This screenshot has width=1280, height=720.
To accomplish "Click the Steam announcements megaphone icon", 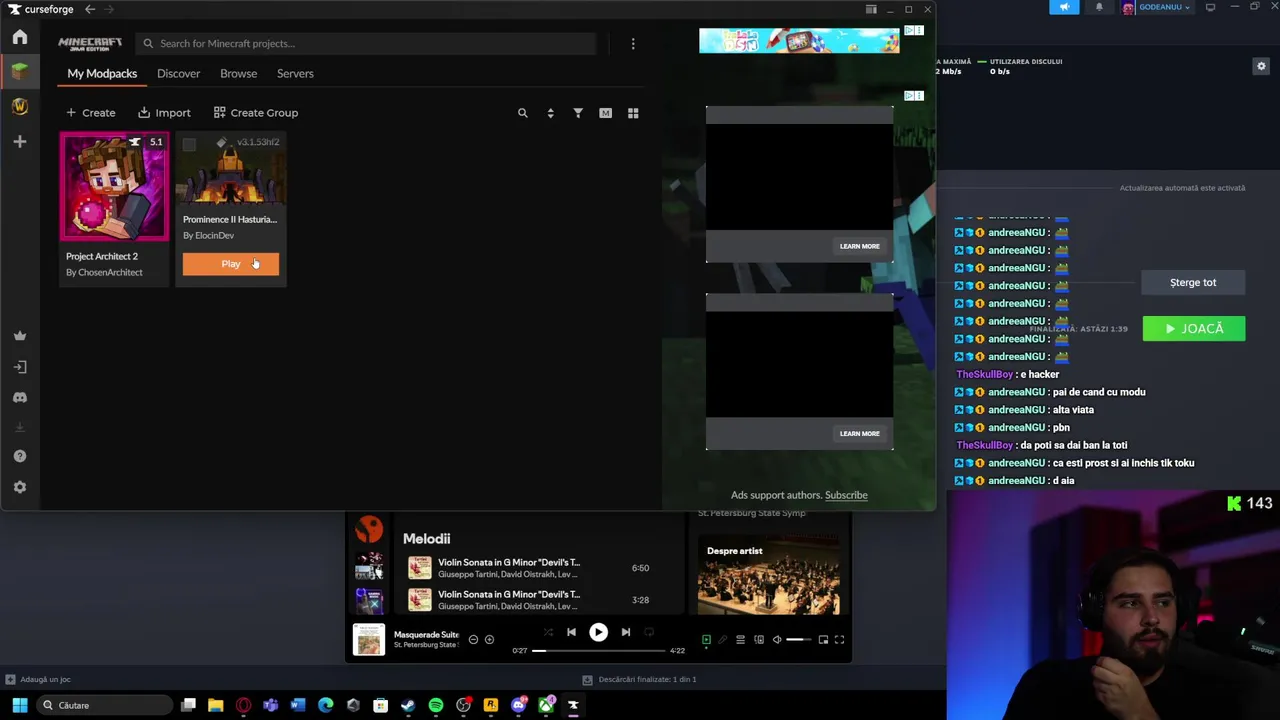I will (1064, 7).
